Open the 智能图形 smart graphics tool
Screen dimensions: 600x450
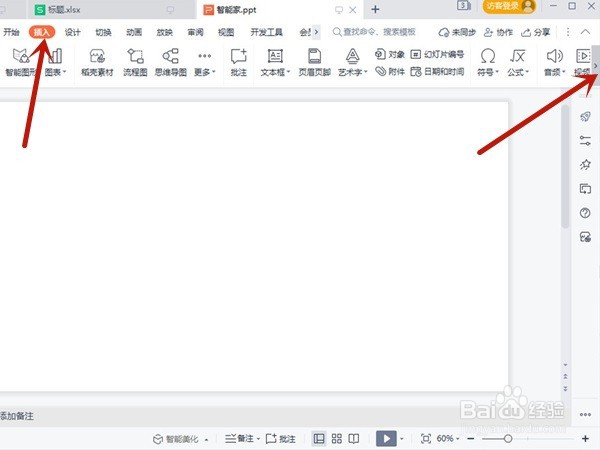pos(19,62)
